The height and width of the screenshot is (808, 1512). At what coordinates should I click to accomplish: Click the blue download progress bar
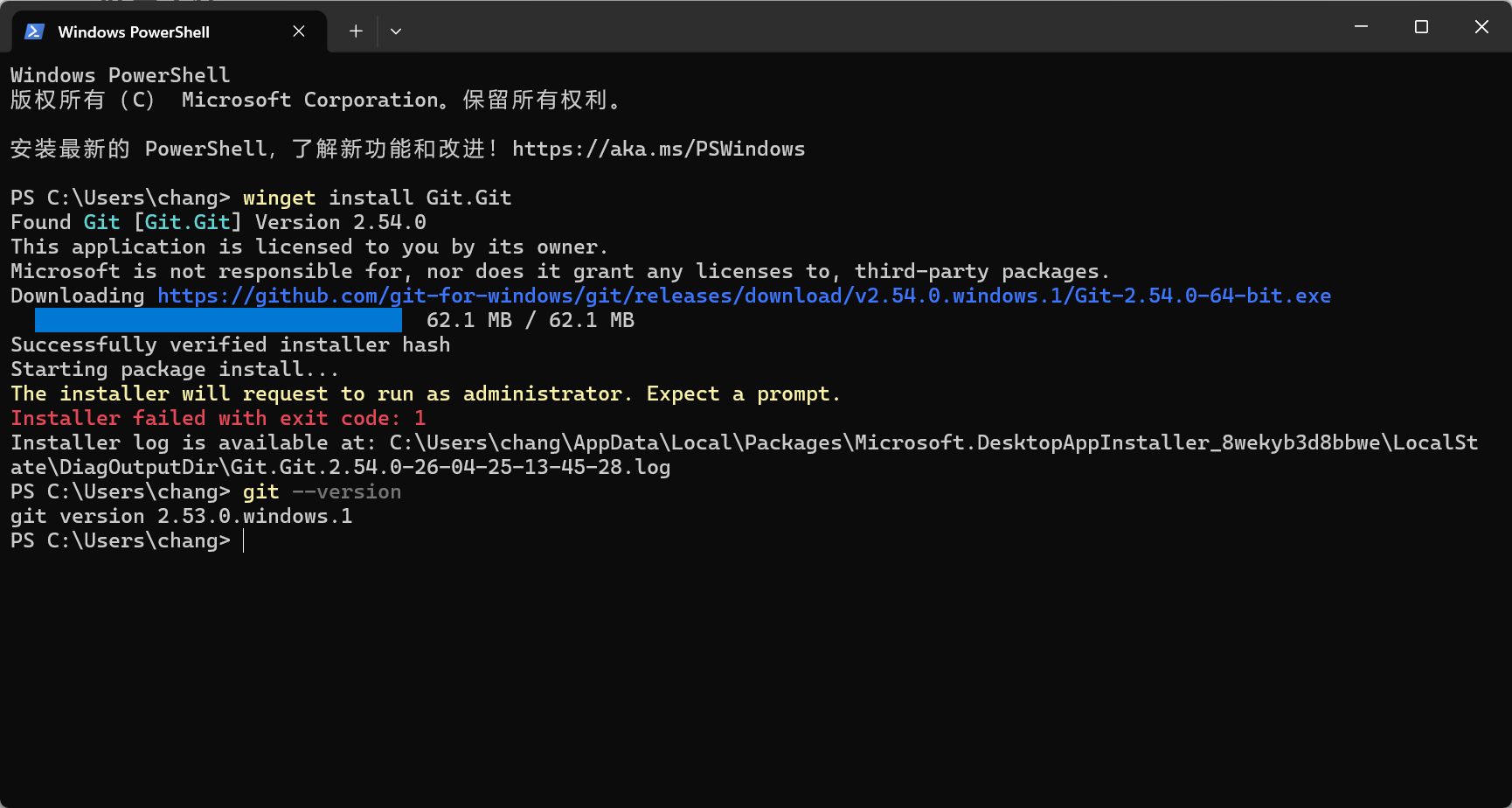pyautogui.click(x=218, y=320)
